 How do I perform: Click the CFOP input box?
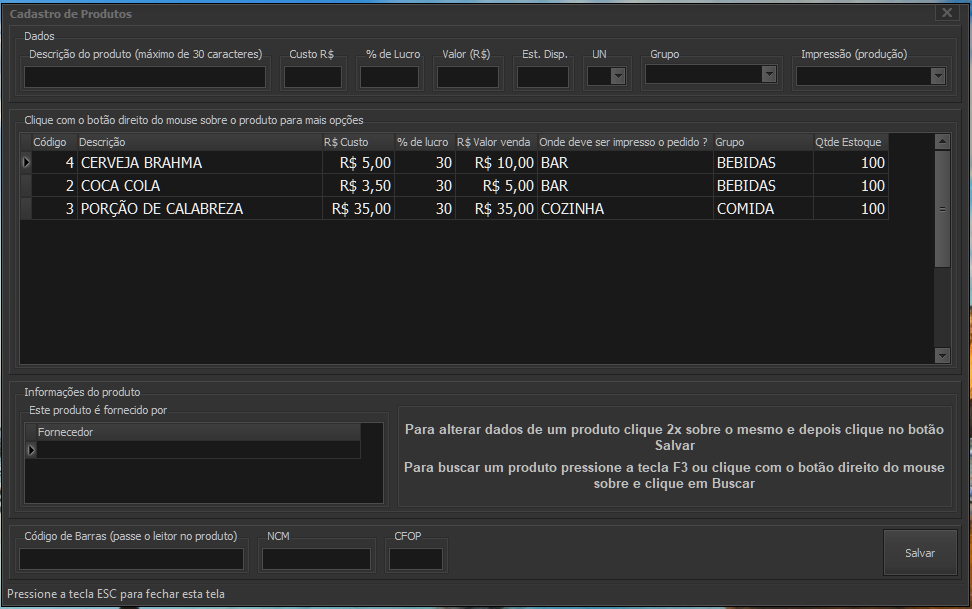(415, 559)
